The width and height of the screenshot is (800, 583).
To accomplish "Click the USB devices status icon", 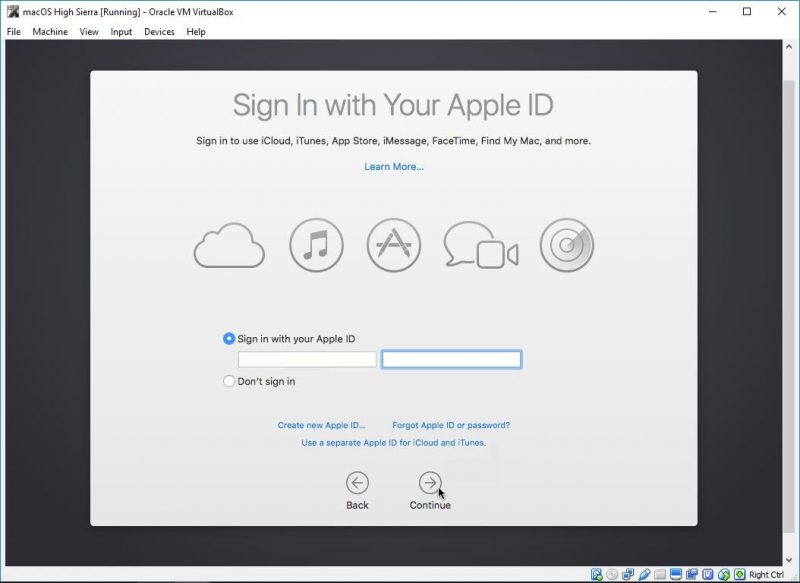I will 644,575.
